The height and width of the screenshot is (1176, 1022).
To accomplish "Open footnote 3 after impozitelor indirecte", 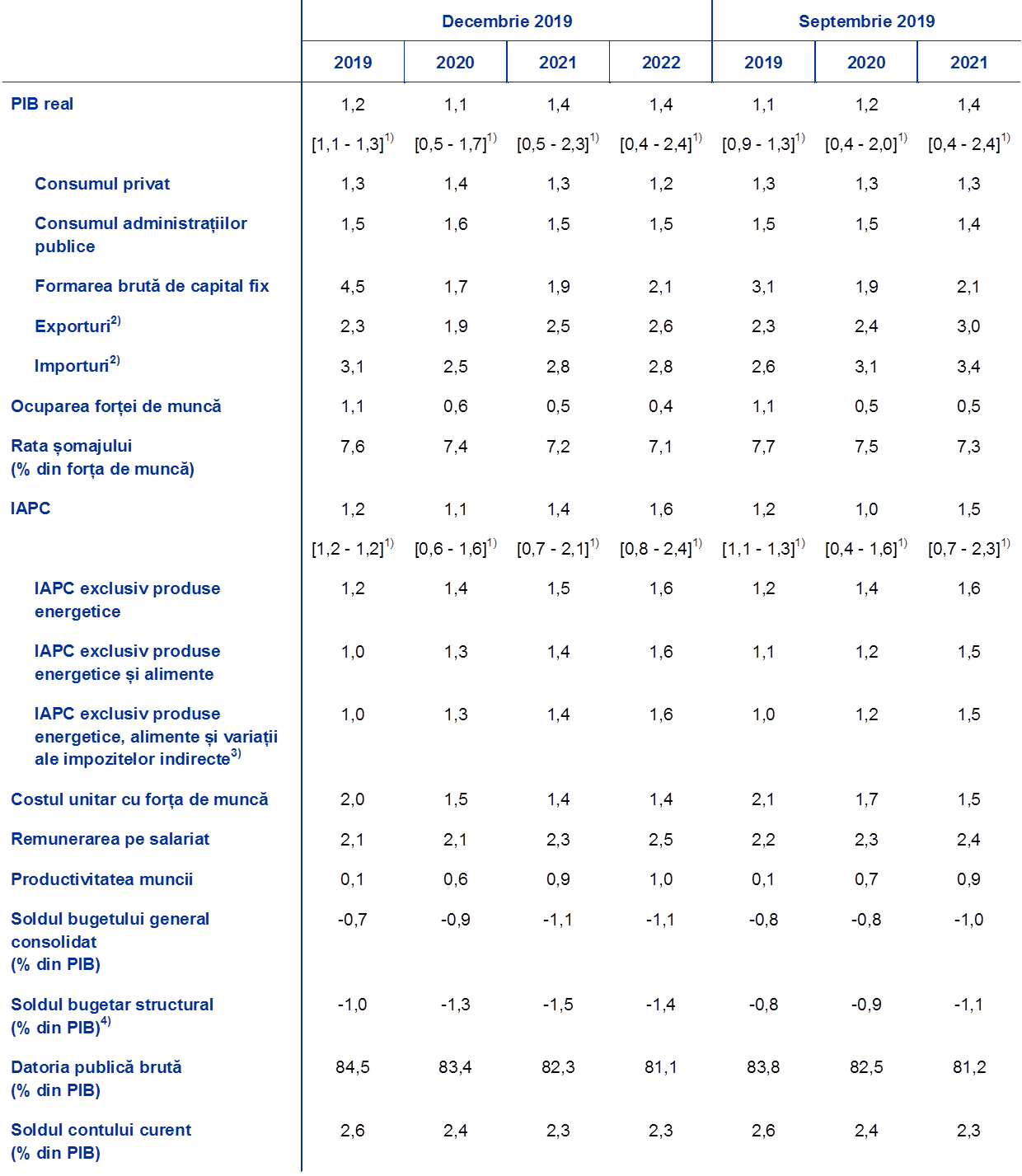I will click(x=236, y=753).
